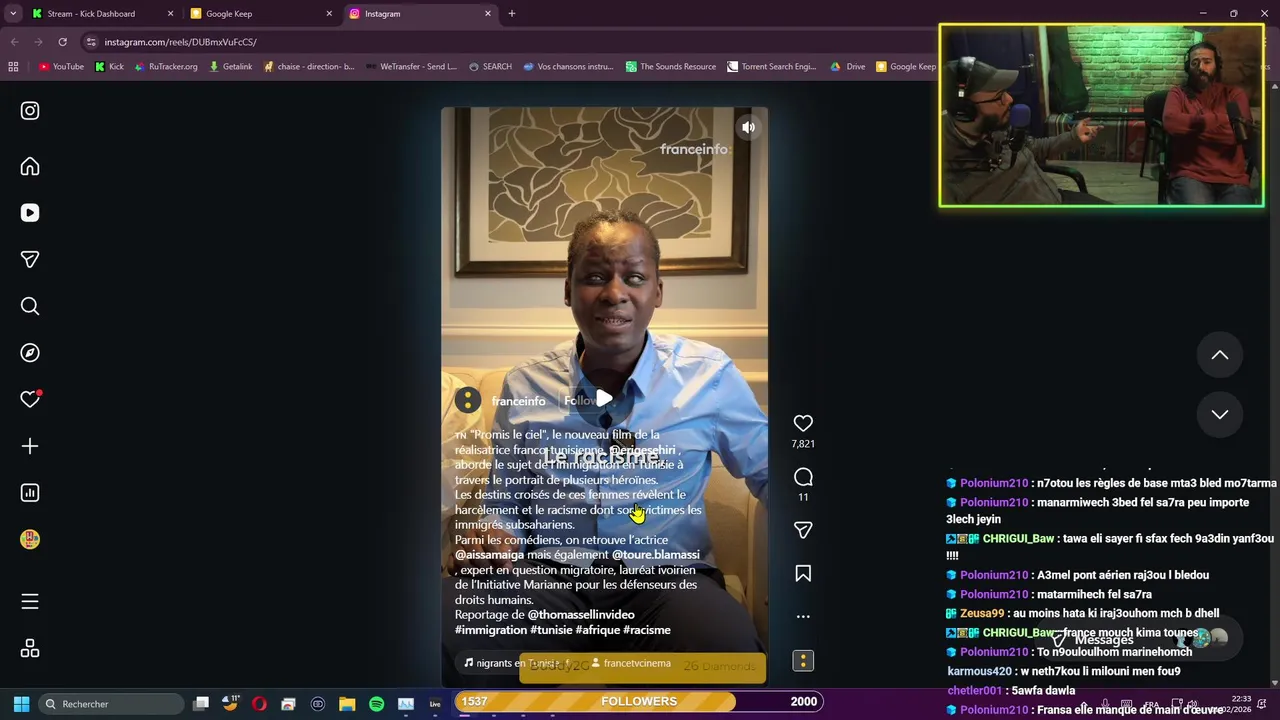
Task: Go to next reel down chevron
Action: [1220, 414]
